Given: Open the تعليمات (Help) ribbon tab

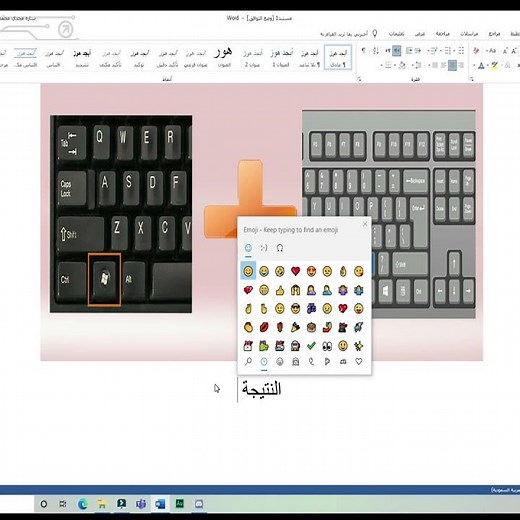Looking at the screenshot, I should click(x=397, y=34).
